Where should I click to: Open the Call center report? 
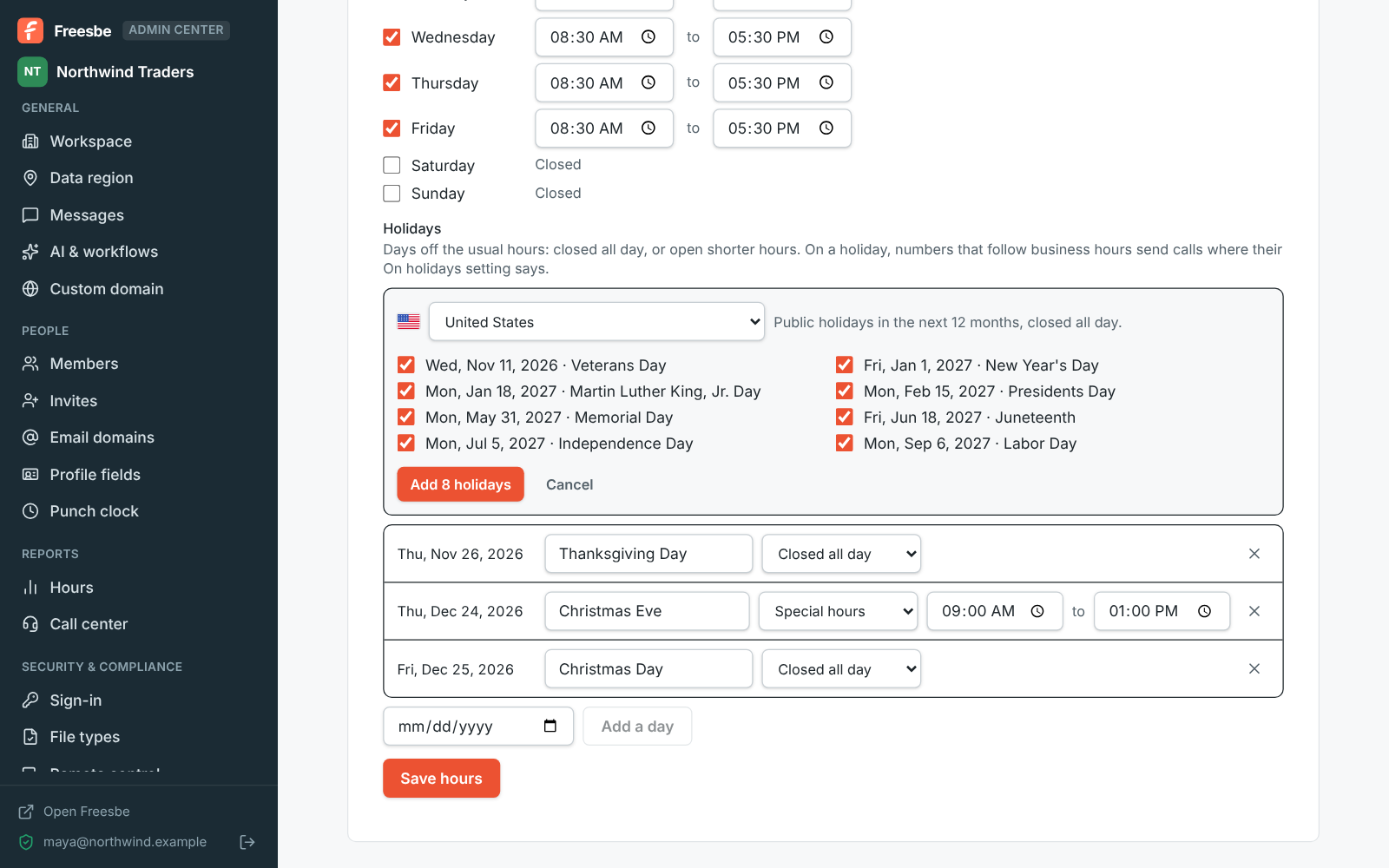[139, 624]
